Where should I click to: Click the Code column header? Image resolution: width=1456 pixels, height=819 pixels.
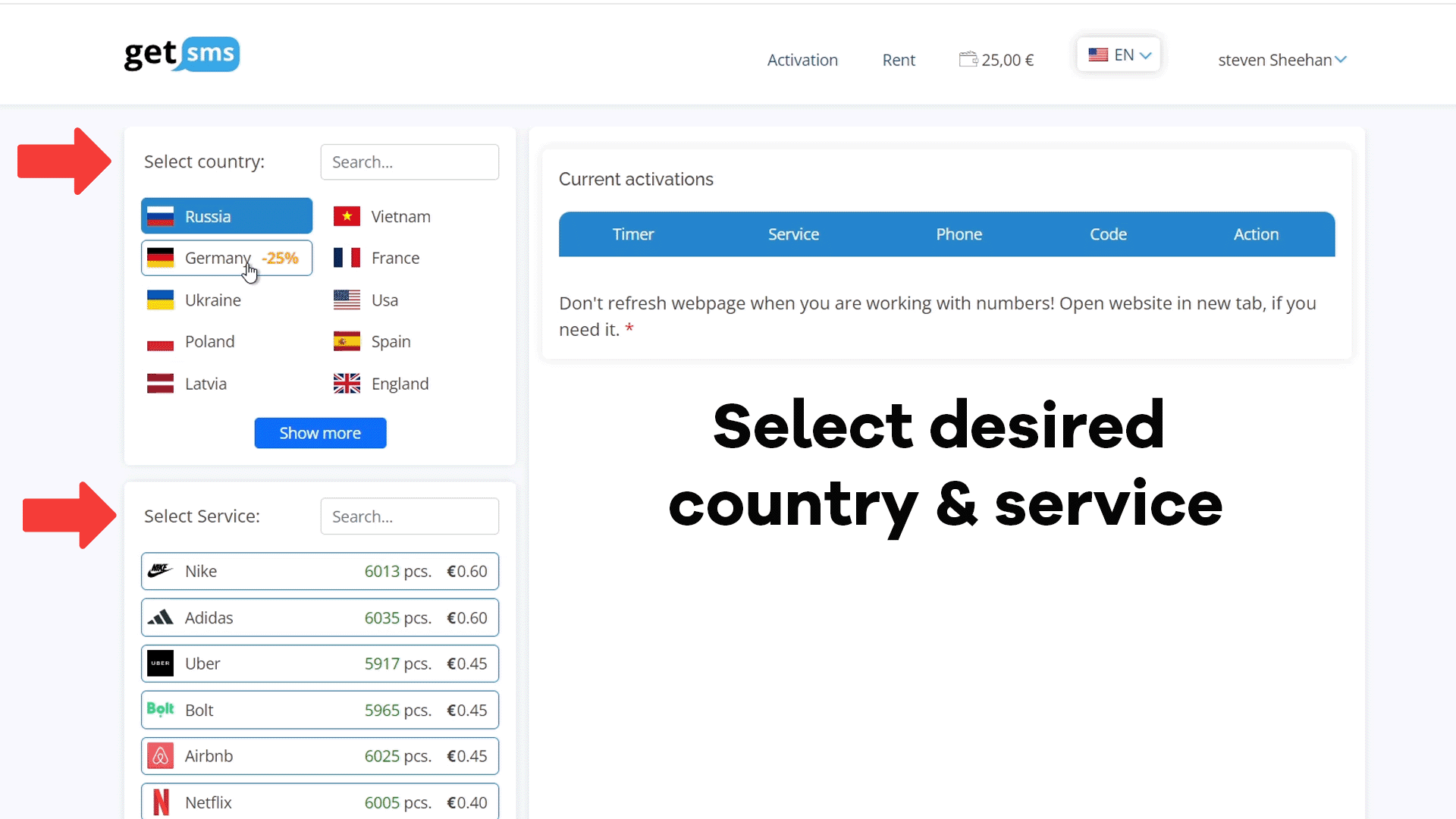[x=1108, y=234]
